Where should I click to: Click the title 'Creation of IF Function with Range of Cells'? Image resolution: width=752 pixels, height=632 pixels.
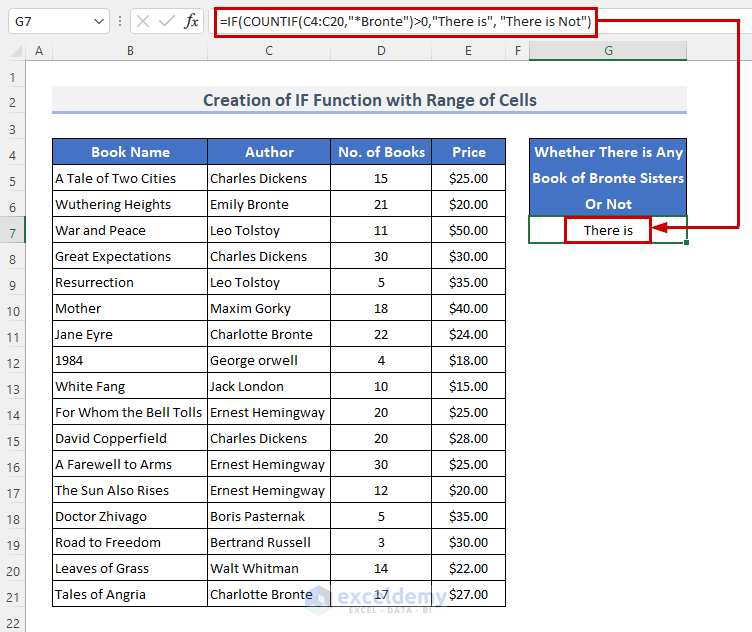[x=369, y=100]
